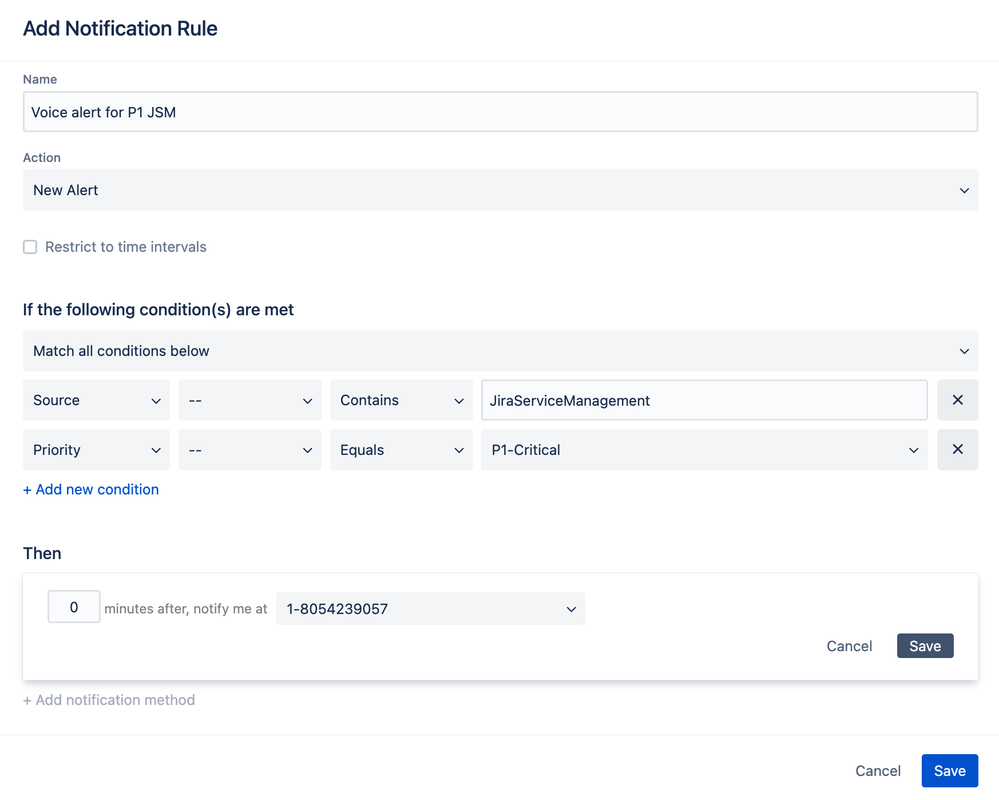Screen dimensions: 999x800
Task: Open the Equals operator dropdown
Action: coord(401,450)
